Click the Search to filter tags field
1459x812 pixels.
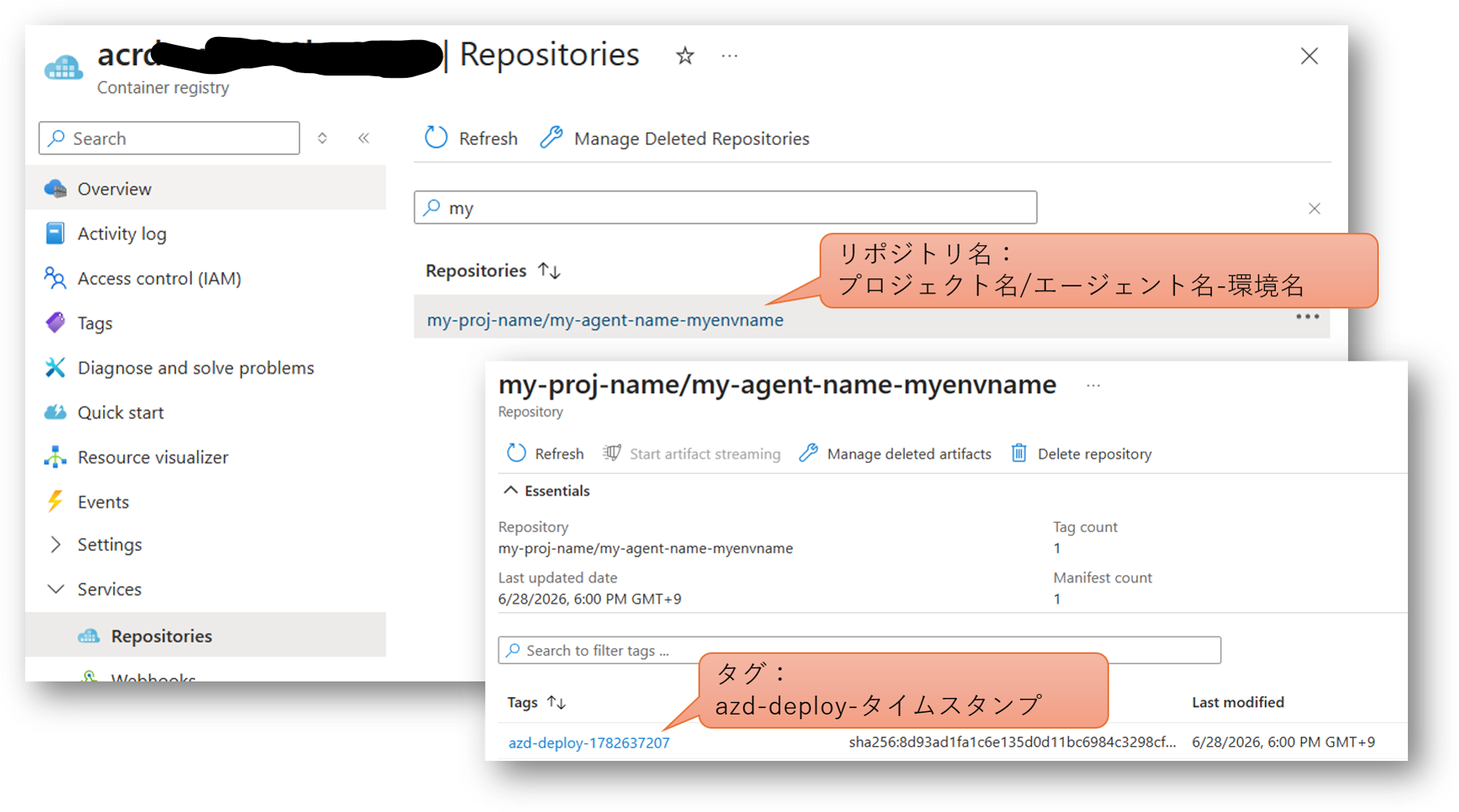click(859, 650)
